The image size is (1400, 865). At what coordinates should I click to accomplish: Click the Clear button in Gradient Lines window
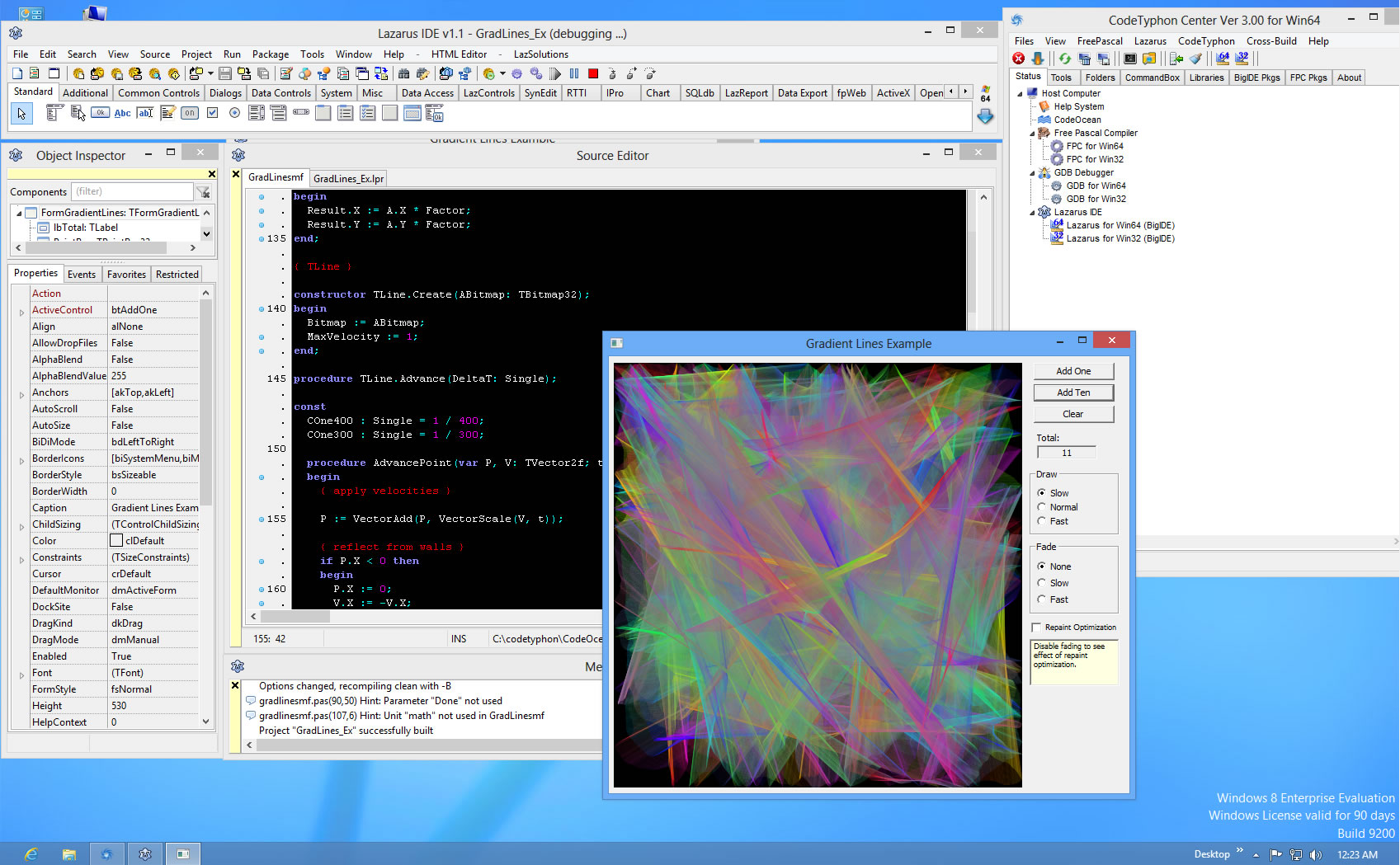pos(1073,414)
